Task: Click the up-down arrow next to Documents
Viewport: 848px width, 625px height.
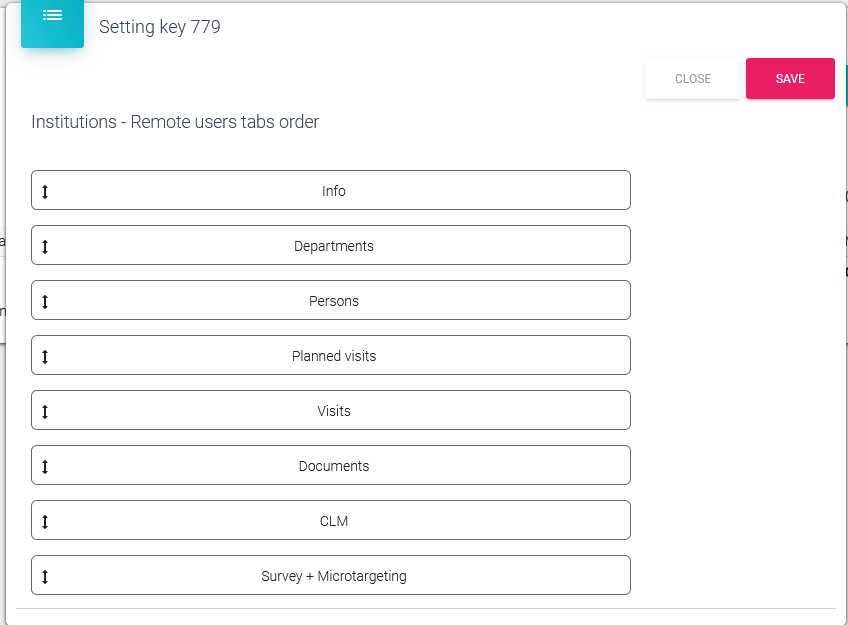Action: click(x=45, y=466)
